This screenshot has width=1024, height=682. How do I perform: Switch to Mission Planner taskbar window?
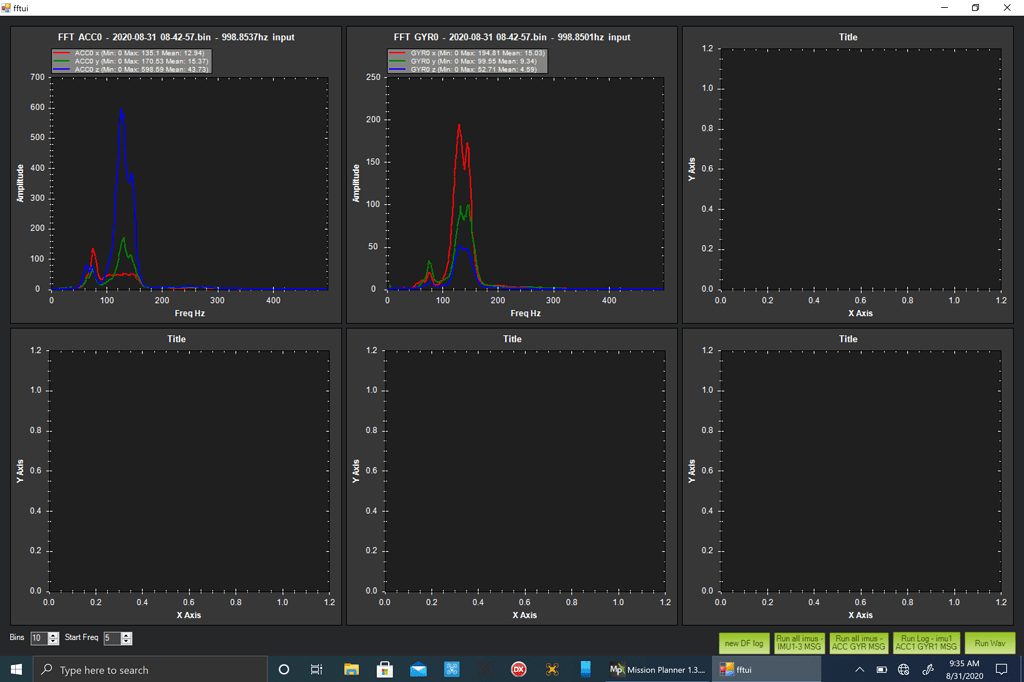pyautogui.click(x=658, y=669)
